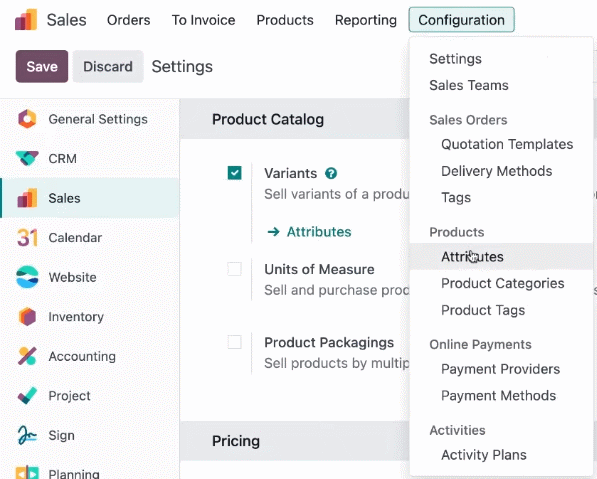Click the Variants help question-mark icon
The image size is (597, 479).
coord(331,173)
